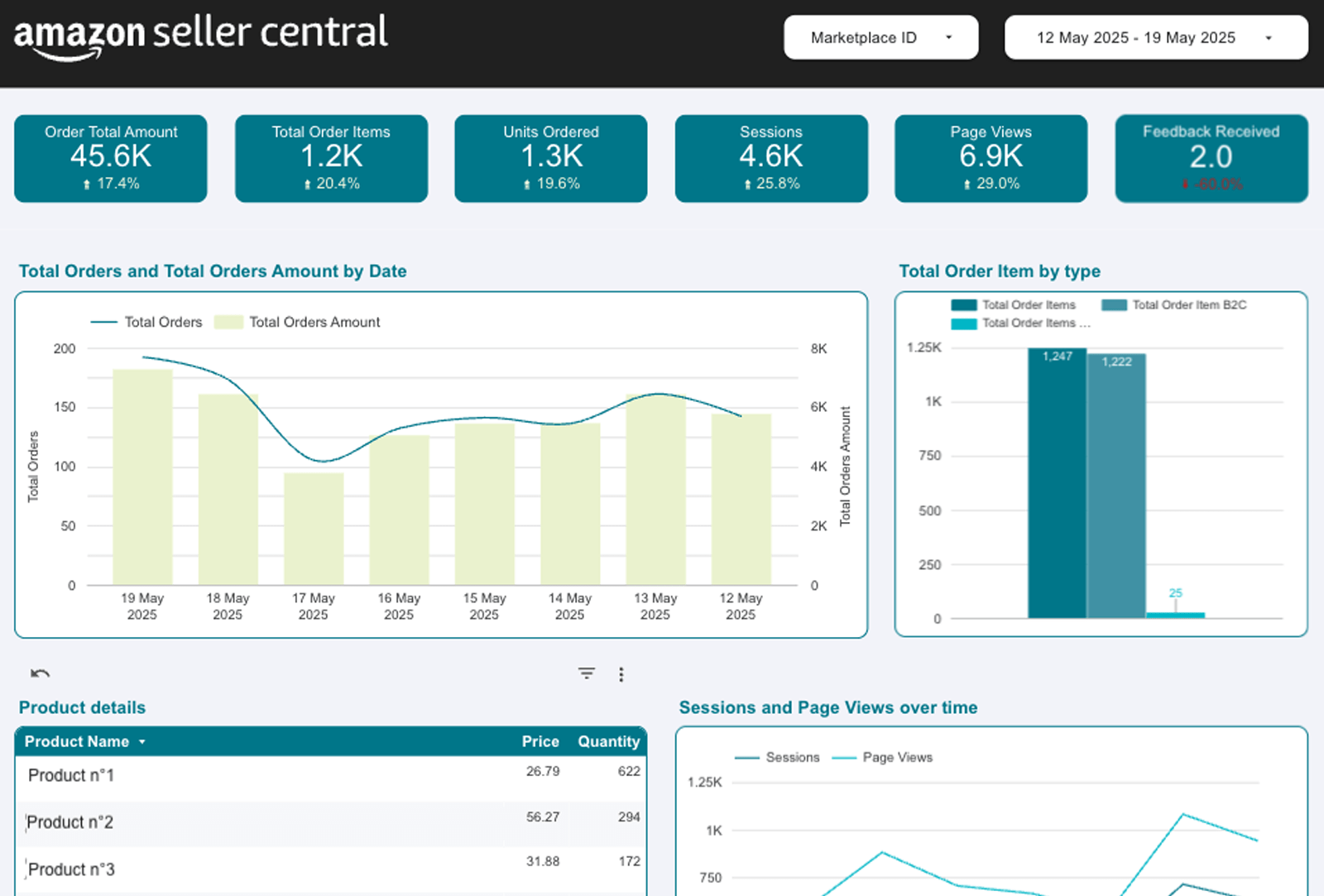Click the small bar labeled 25
The image size is (1324, 896).
click(x=1175, y=615)
